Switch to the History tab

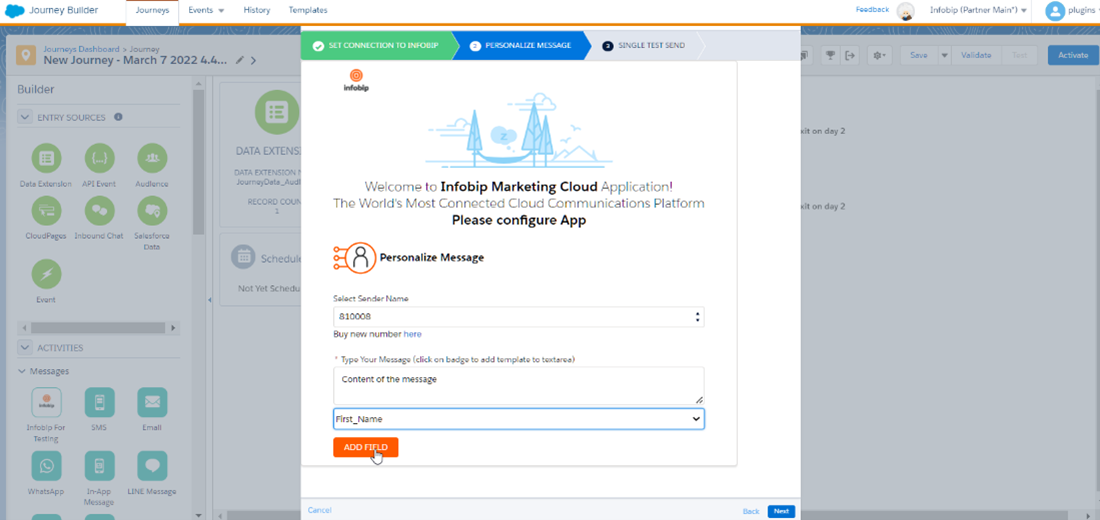(256, 10)
